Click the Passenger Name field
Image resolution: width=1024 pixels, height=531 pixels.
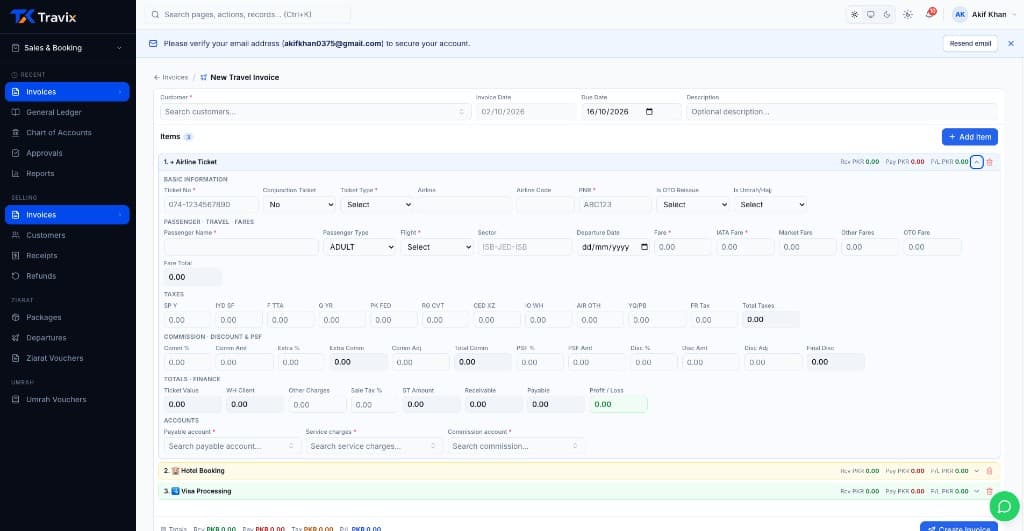tap(241, 247)
